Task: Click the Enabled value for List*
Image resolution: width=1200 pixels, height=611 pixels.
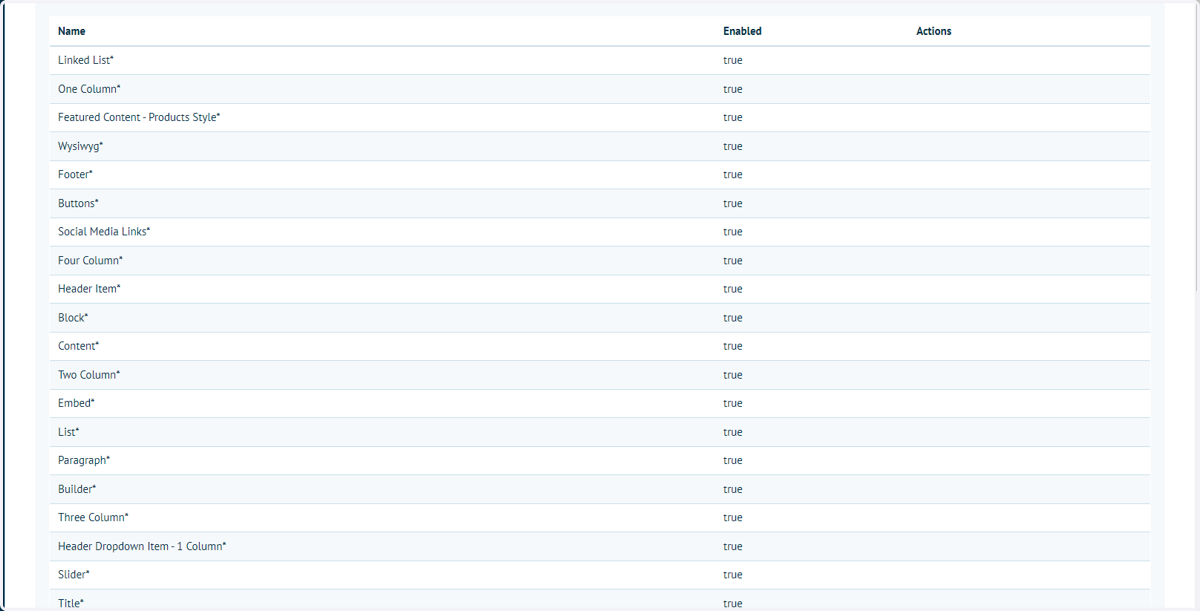Action: click(733, 431)
